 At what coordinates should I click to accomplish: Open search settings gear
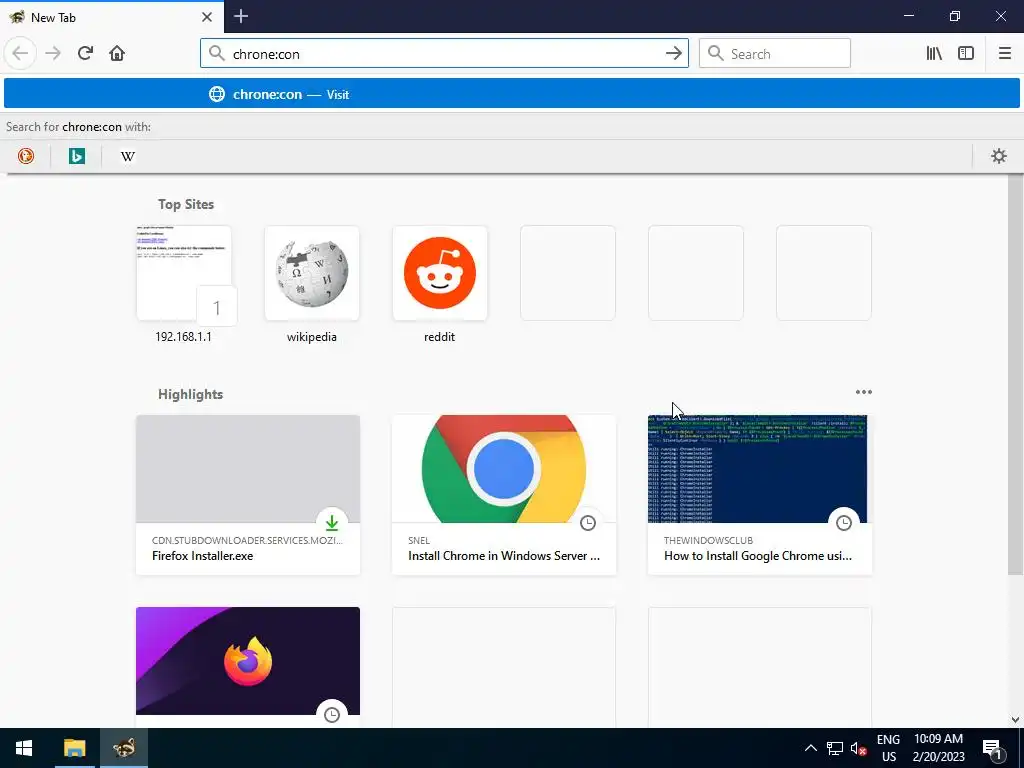pyautogui.click(x=999, y=156)
